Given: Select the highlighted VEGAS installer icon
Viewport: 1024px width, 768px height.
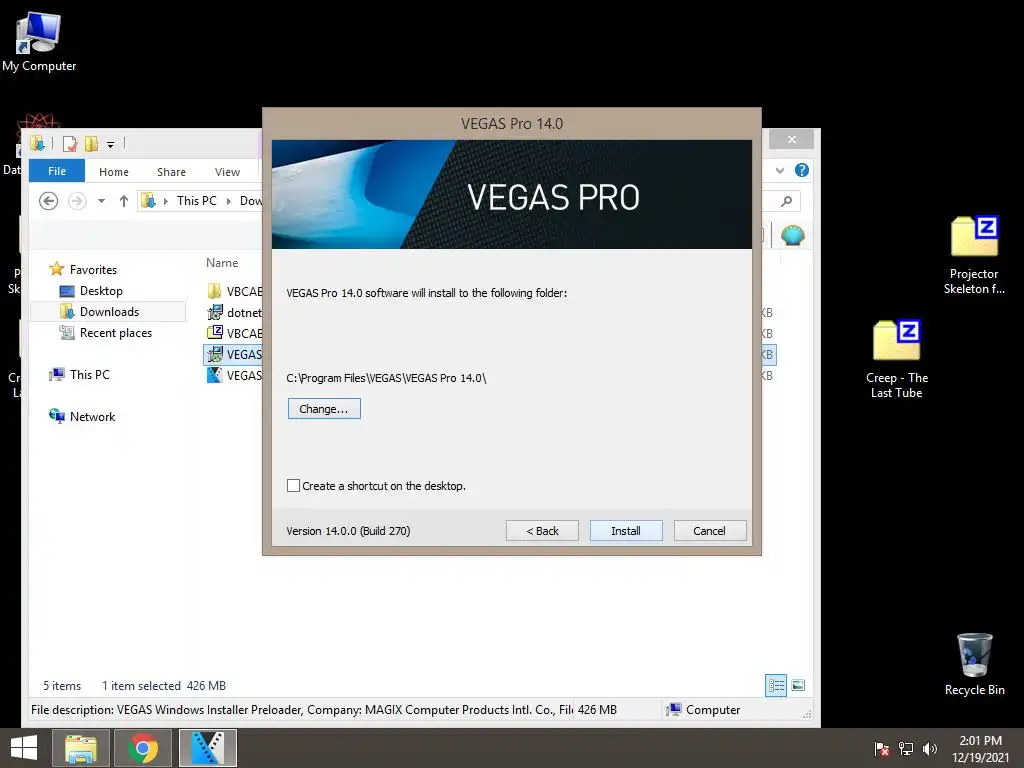Looking at the screenshot, I should [x=214, y=355].
